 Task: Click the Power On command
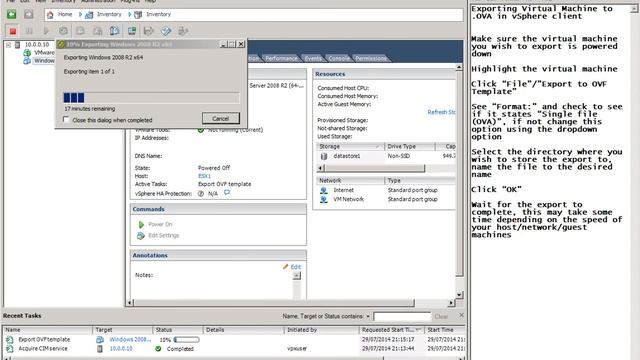160,224
